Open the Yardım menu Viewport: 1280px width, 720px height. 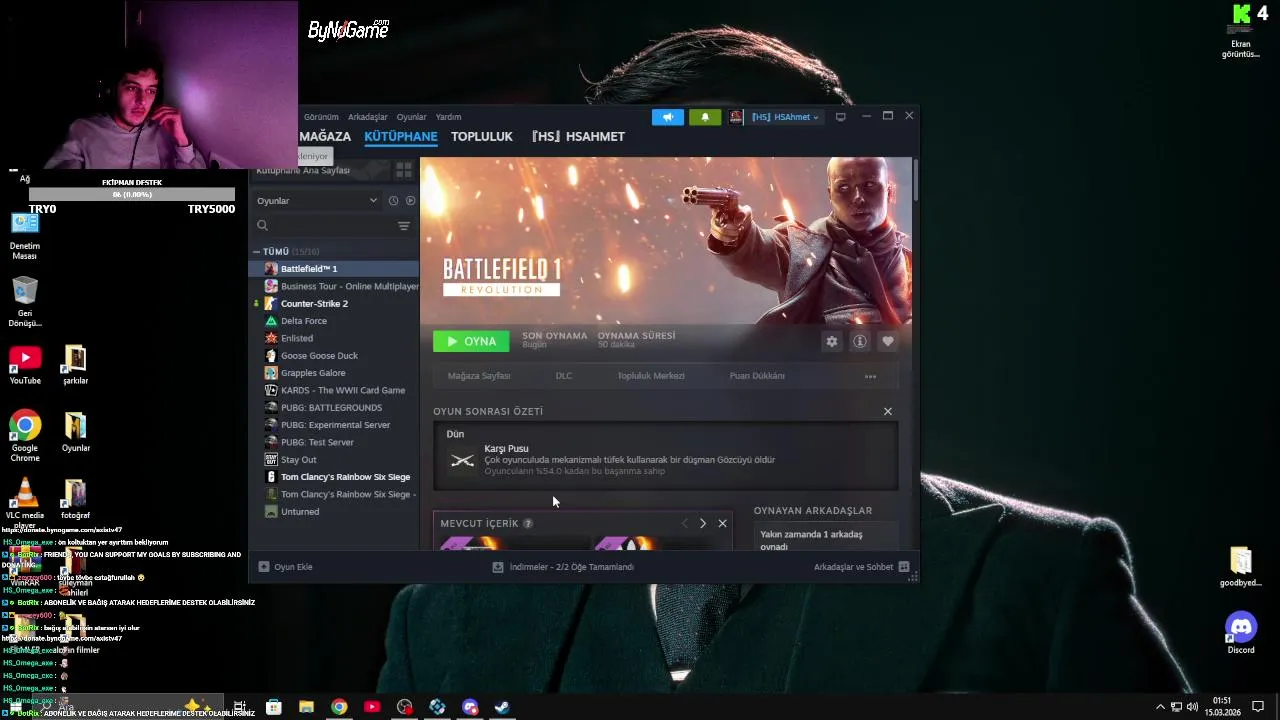(448, 117)
